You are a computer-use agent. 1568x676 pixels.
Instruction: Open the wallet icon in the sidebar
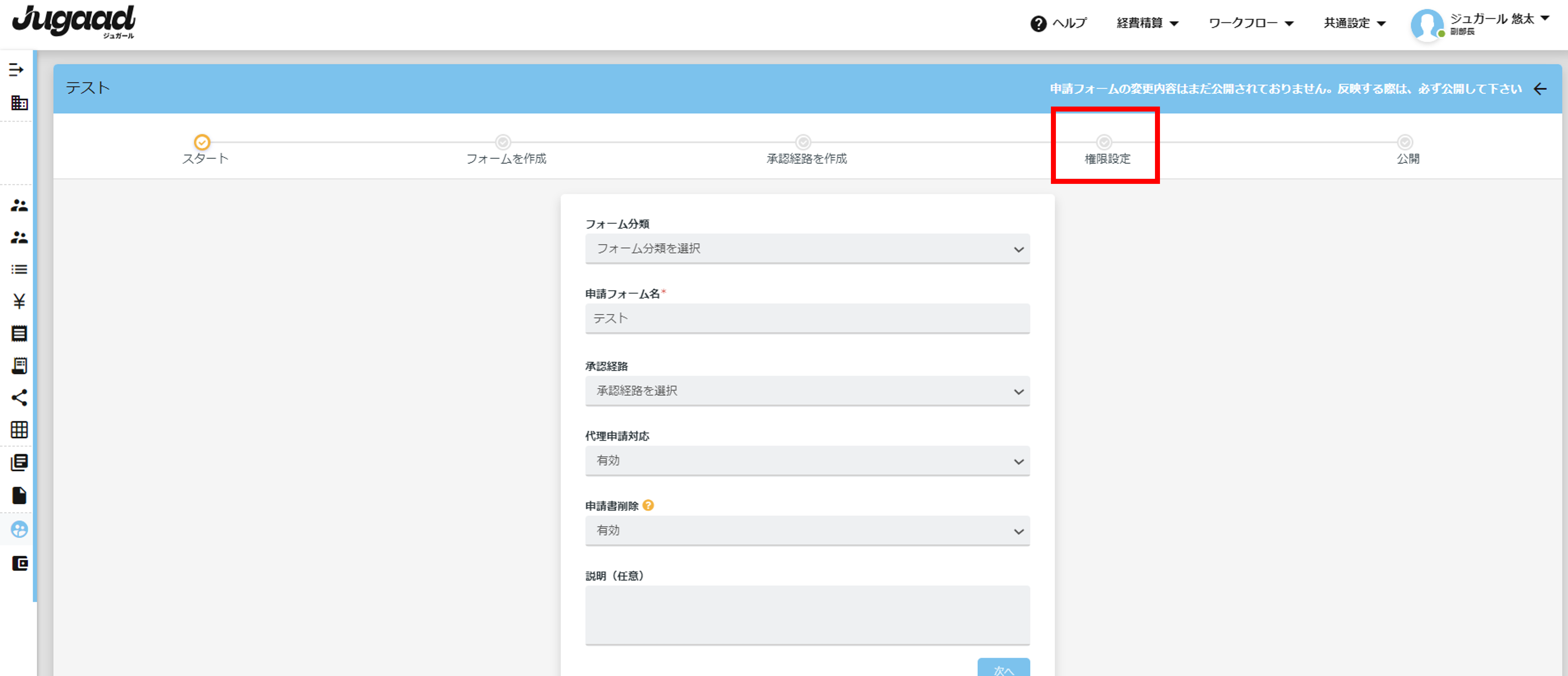pos(20,563)
